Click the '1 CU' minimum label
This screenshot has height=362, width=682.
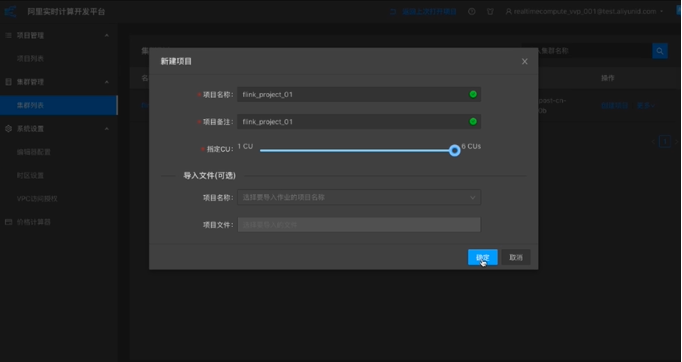245,147
